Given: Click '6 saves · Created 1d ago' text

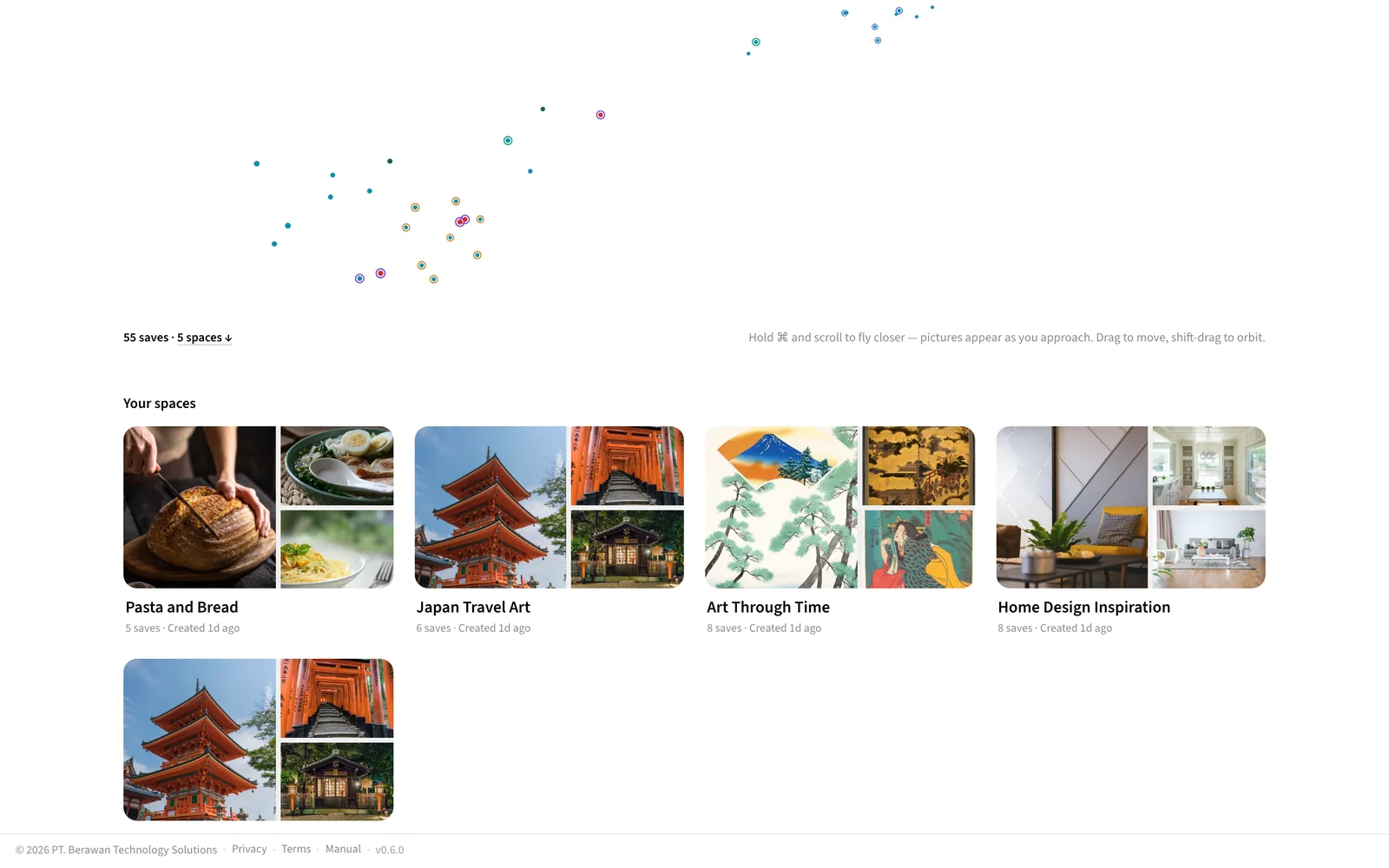Looking at the screenshot, I should tap(473, 628).
